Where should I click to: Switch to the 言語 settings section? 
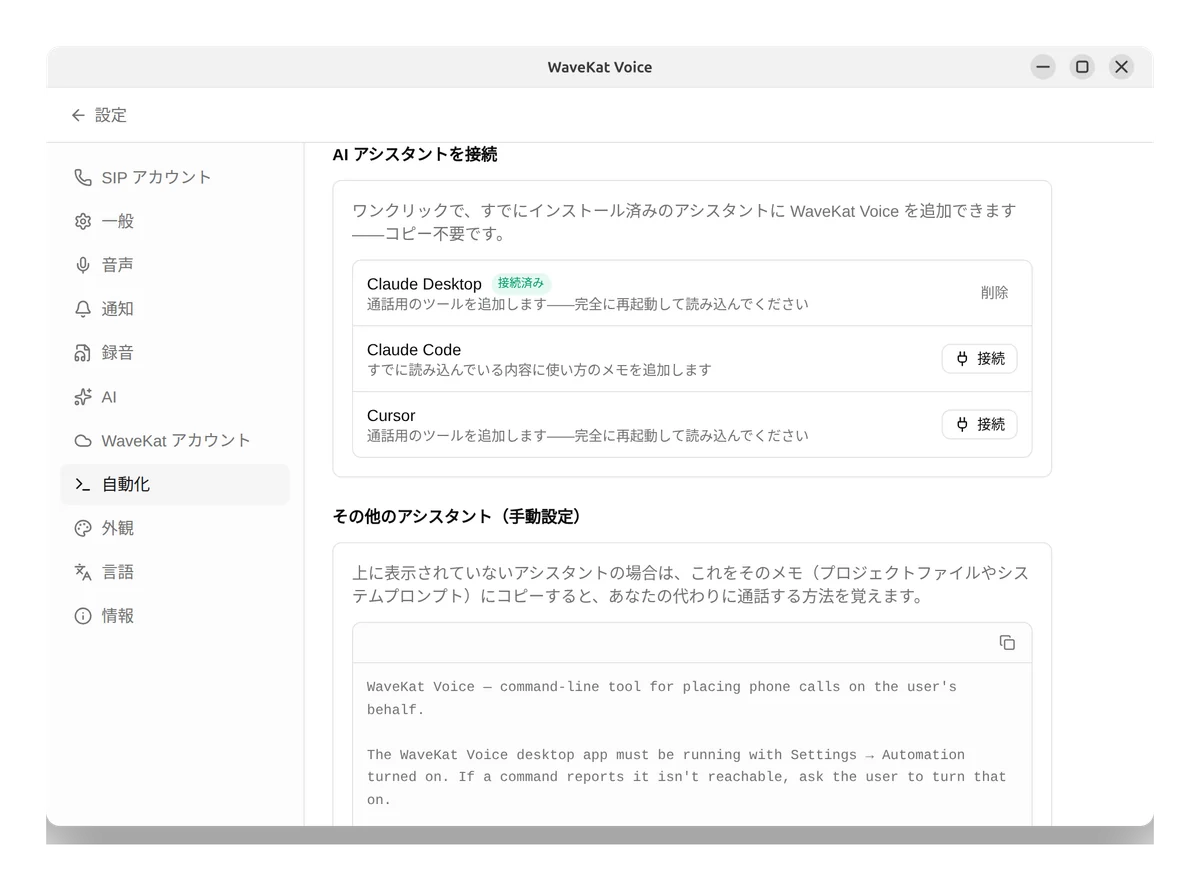(175, 572)
